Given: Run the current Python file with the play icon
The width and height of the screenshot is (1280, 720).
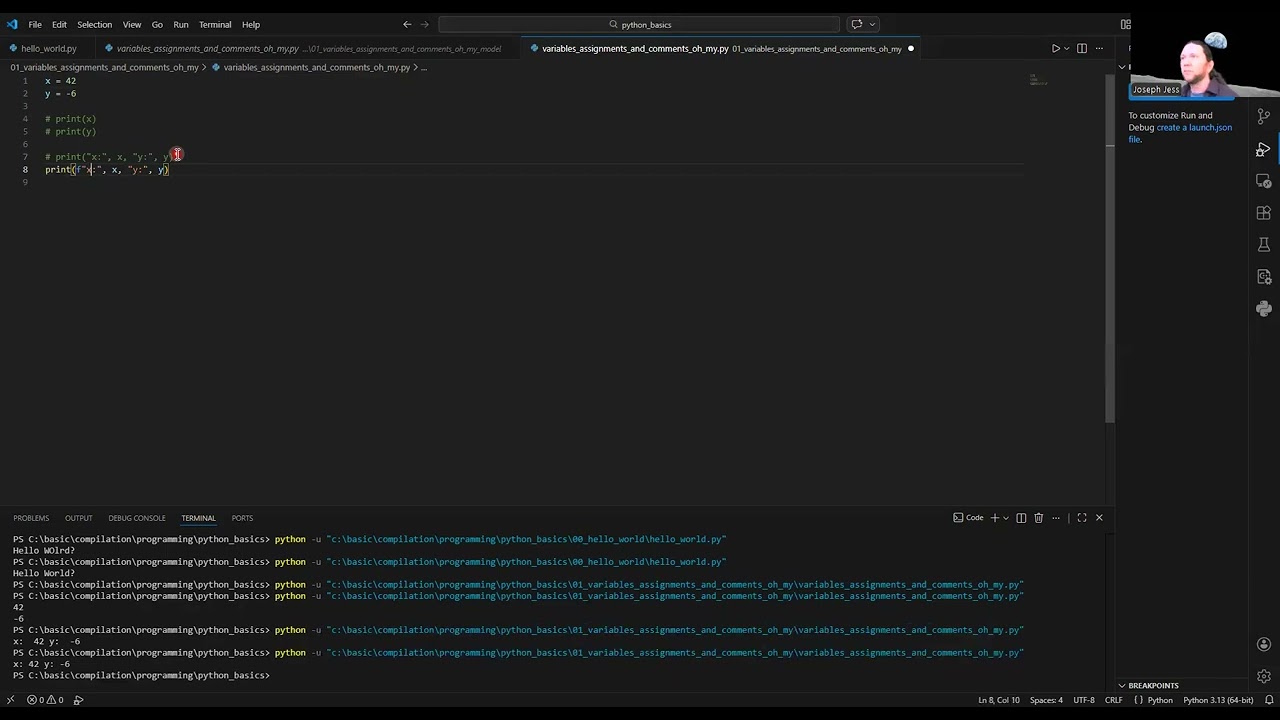Looking at the screenshot, I should coord(1054,48).
